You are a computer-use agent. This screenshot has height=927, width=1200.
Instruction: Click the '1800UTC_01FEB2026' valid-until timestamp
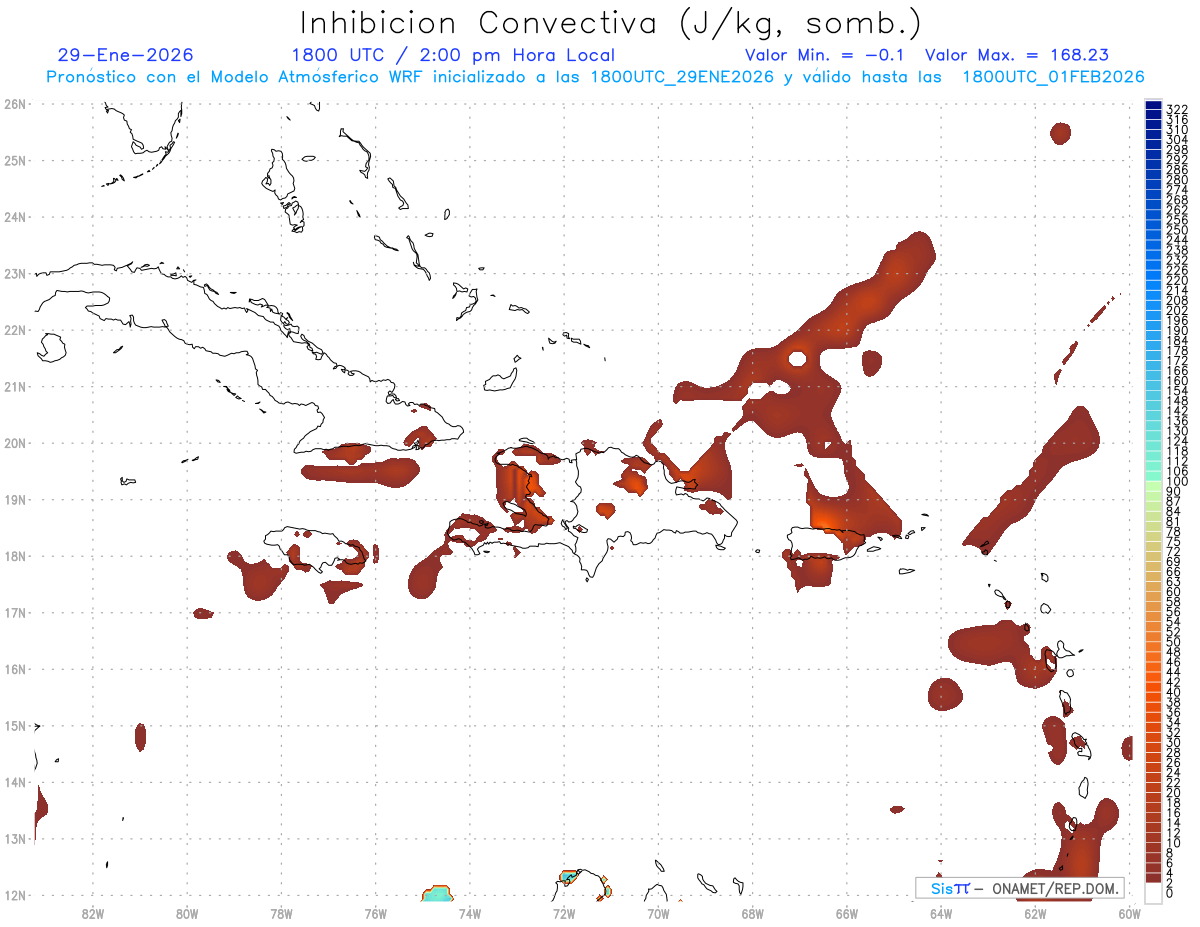[1053, 77]
